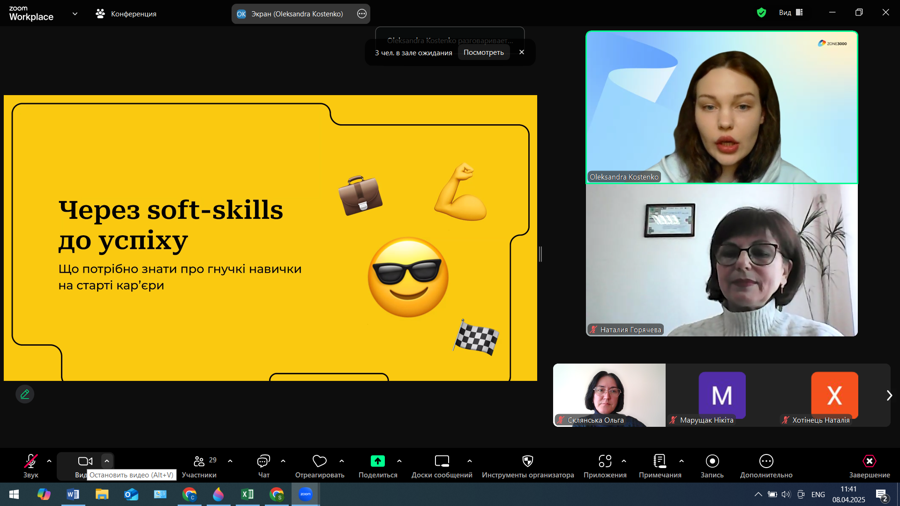Screen dimensions: 900x506
Task: Select Наталия Горячева video tile
Action: pos(721,260)
